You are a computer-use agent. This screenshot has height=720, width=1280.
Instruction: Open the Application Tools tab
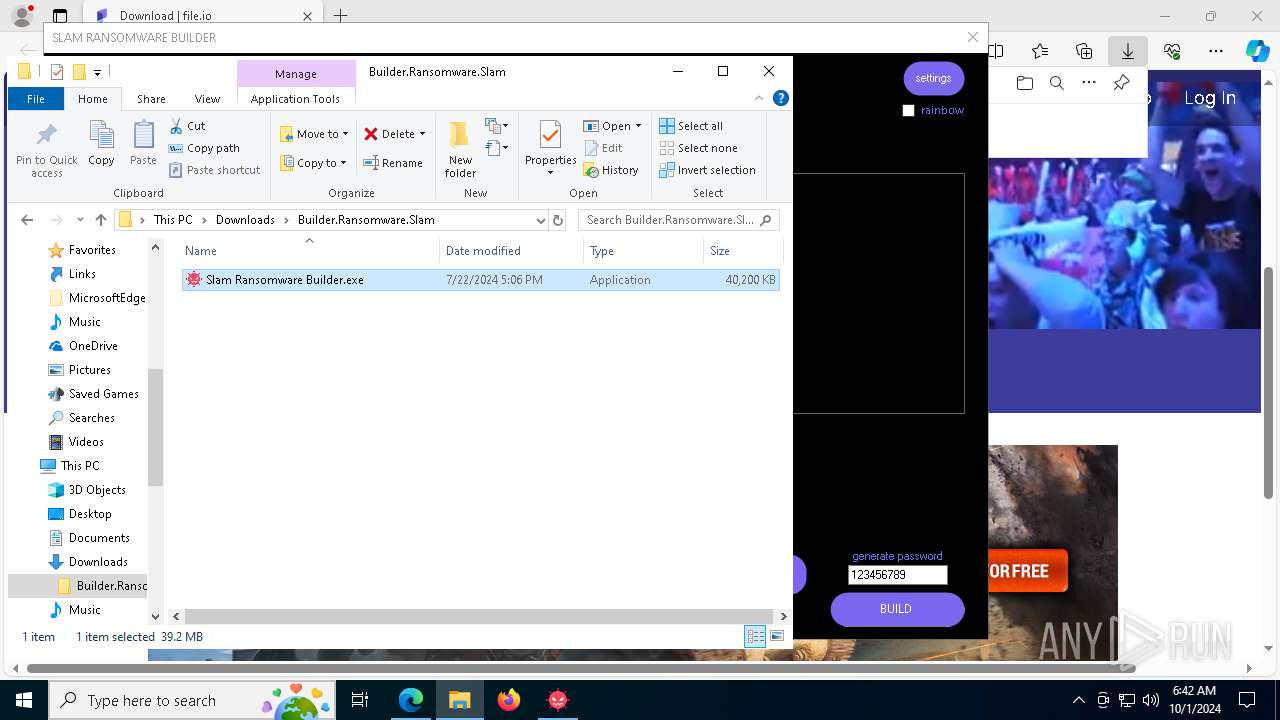click(295, 99)
